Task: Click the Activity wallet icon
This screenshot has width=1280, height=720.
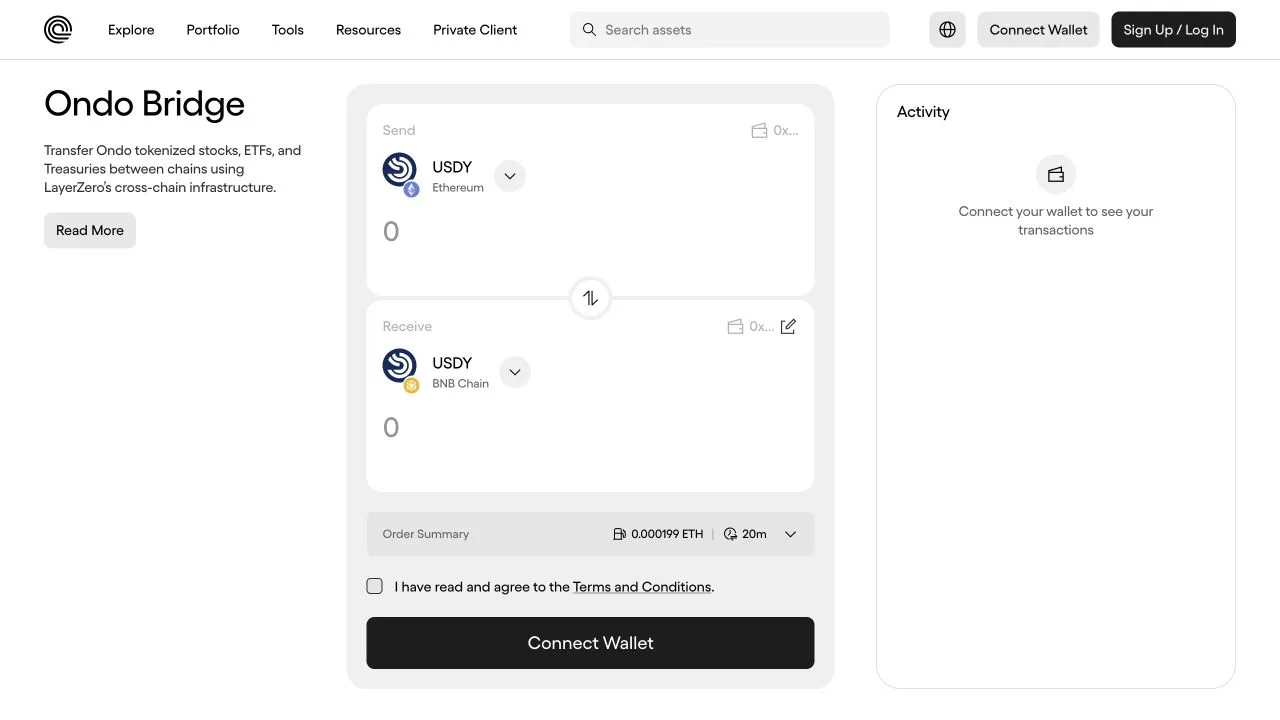Action: point(1056,174)
